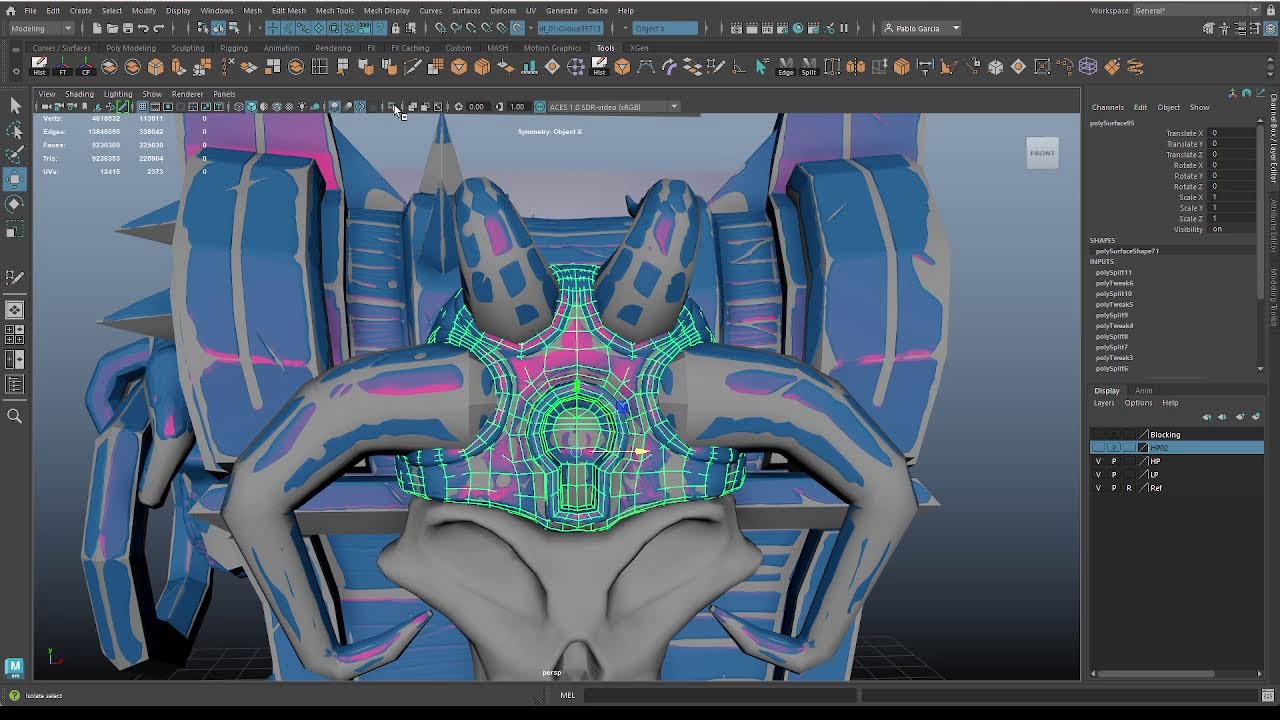Click the Edge shelf button
Viewport: 1280px width, 720px height.
pyautogui.click(x=785, y=67)
